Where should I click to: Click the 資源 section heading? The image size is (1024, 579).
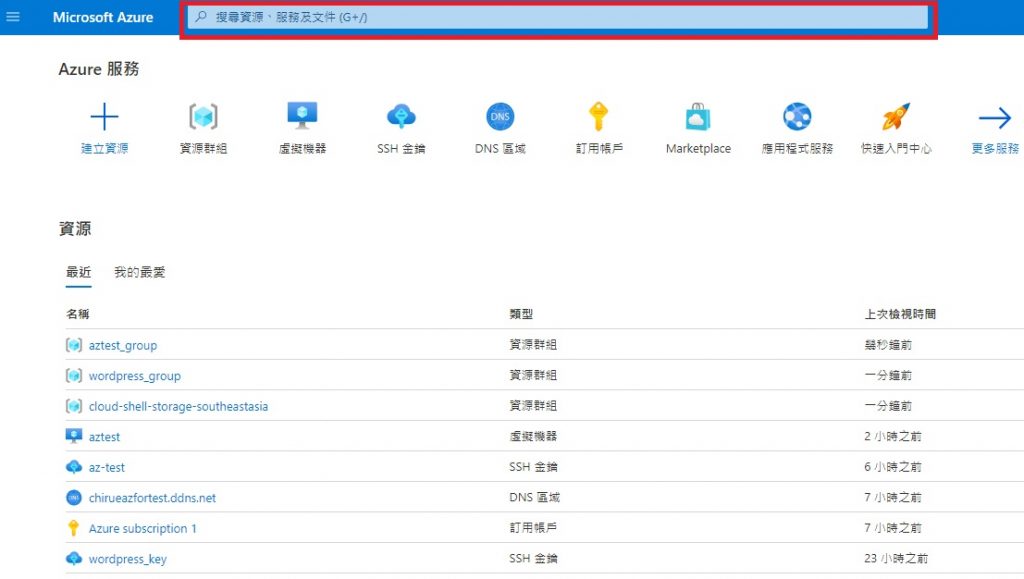75,228
